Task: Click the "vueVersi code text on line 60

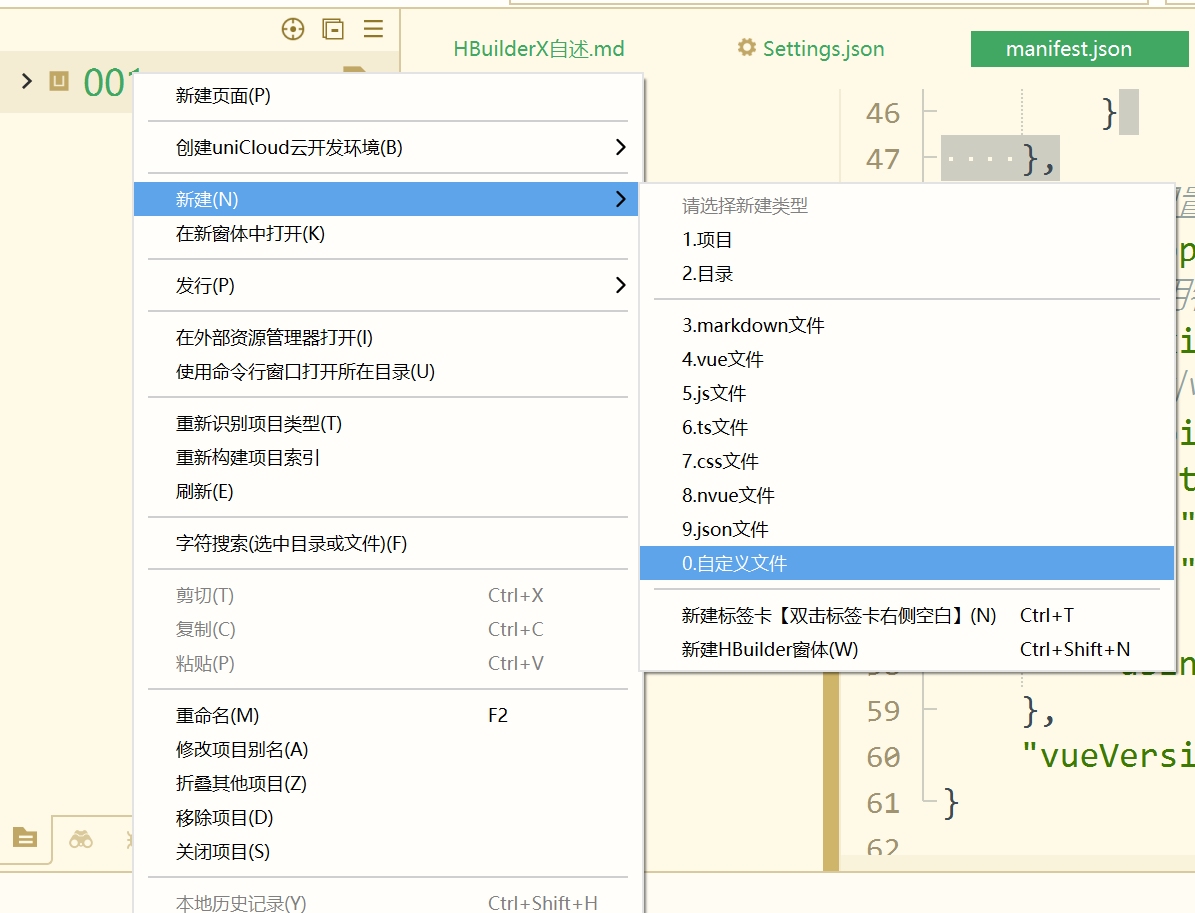Action: (1107, 755)
